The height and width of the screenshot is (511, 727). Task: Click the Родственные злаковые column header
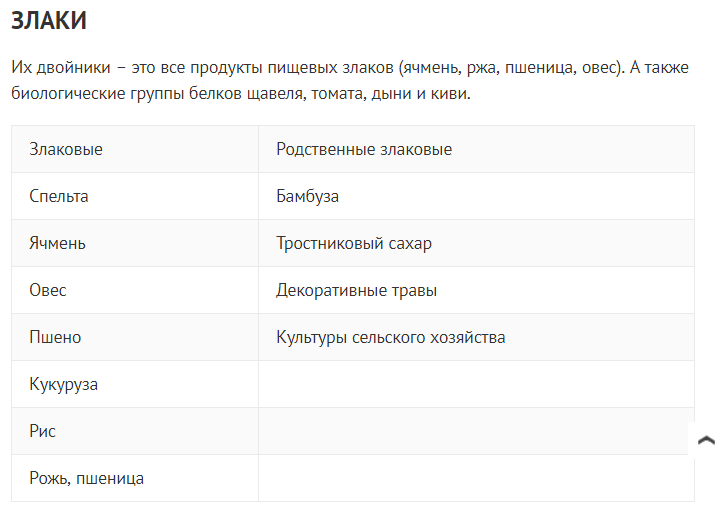pyautogui.click(x=364, y=150)
